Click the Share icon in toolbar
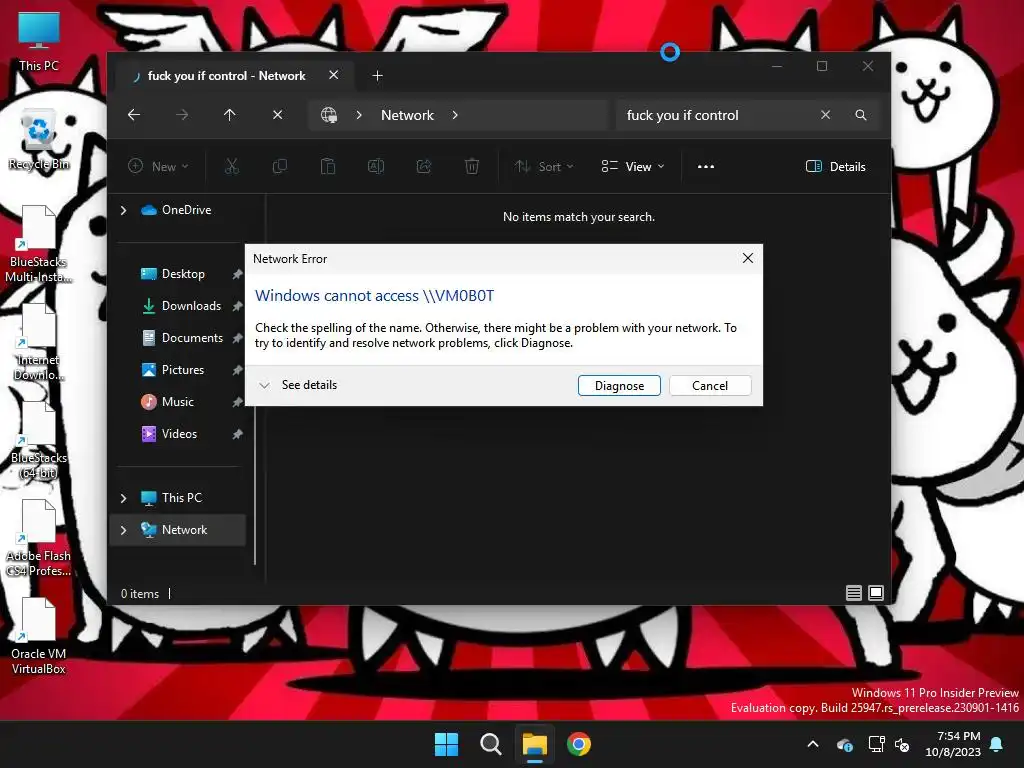The height and width of the screenshot is (768, 1024). 424,167
